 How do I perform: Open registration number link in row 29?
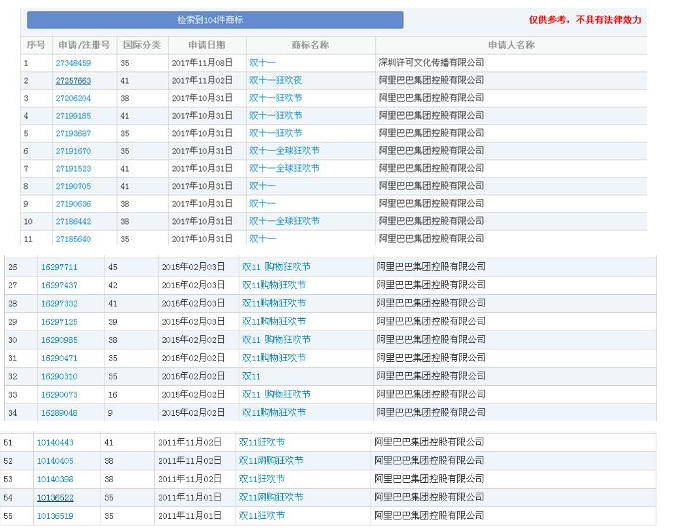point(59,322)
